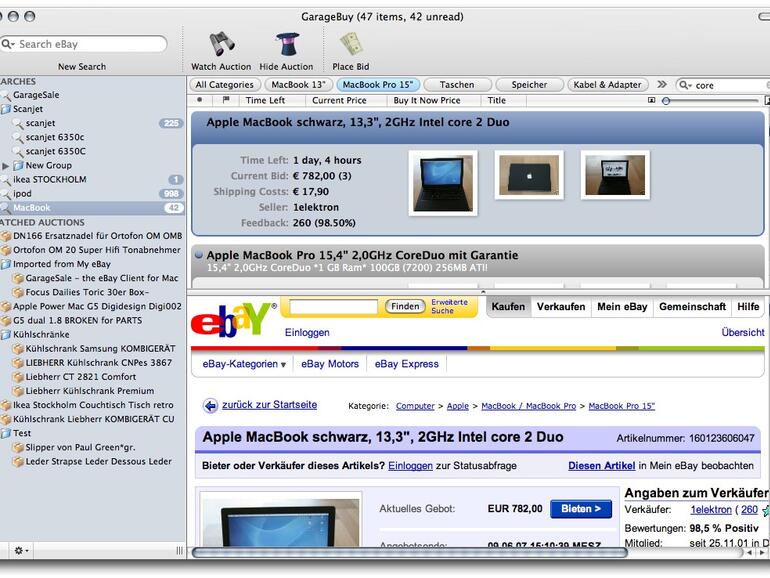Open Kühlschrank Samsung KOMBIGERÄT auction
The height and width of the screenshot is (578, 770).
100,349
